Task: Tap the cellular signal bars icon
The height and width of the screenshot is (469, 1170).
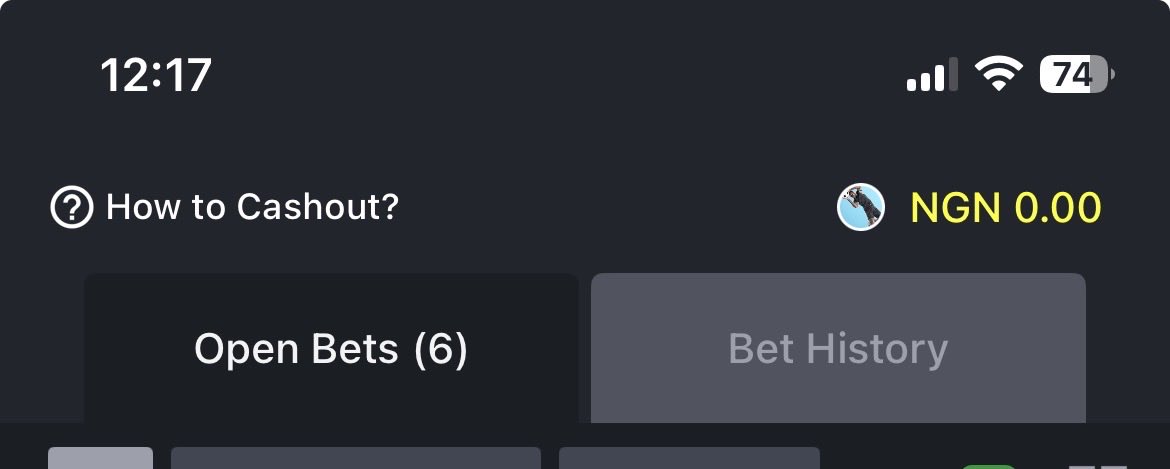Action: click(x=932, y=75)
